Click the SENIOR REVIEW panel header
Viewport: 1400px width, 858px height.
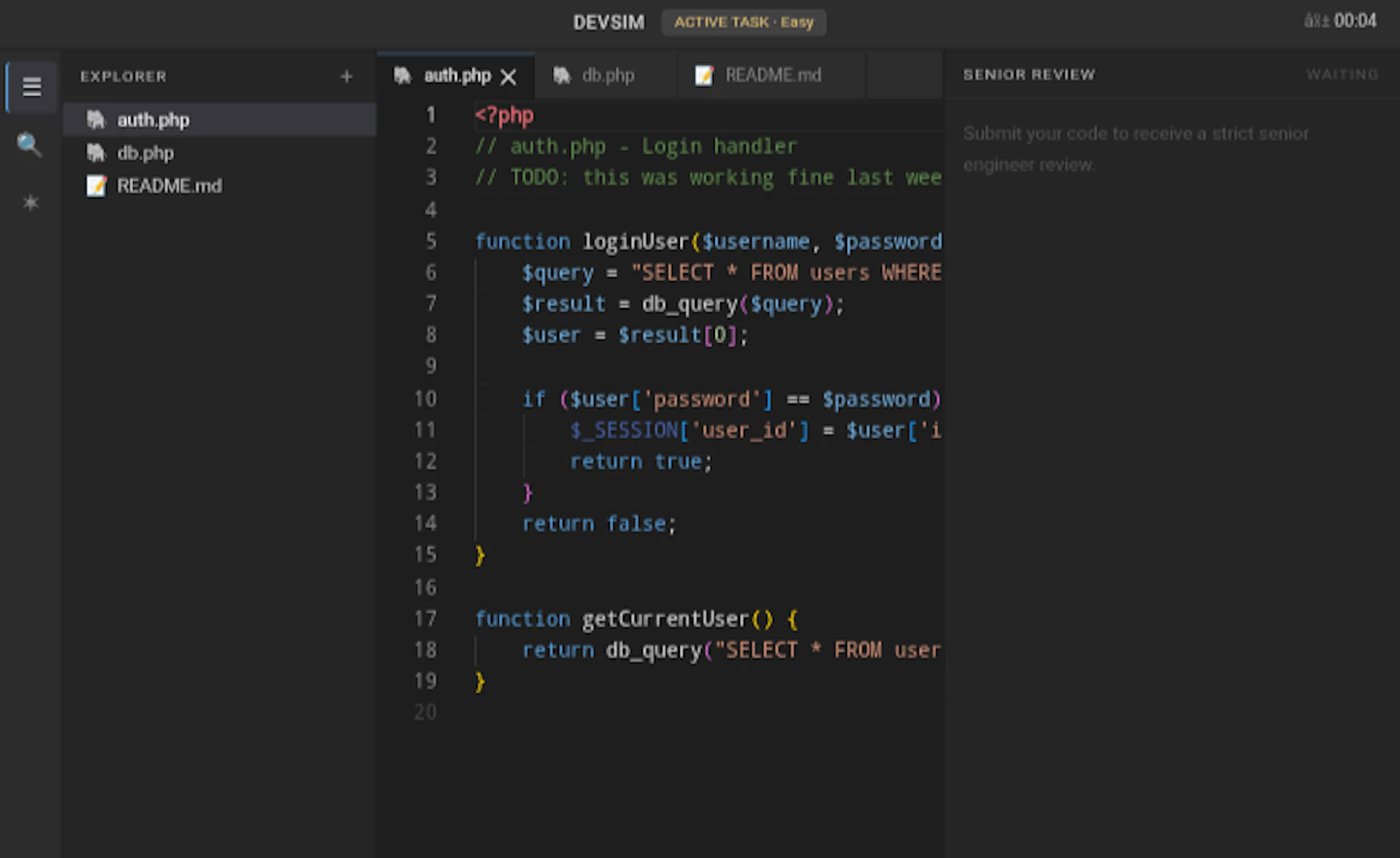(x=1029, y=74)
